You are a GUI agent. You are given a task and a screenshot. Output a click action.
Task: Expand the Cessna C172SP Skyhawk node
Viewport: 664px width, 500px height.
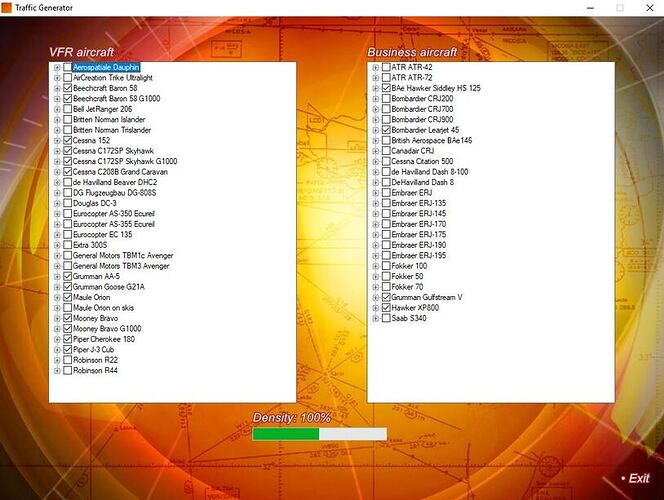pyautogui.click(x=57, y=151)
